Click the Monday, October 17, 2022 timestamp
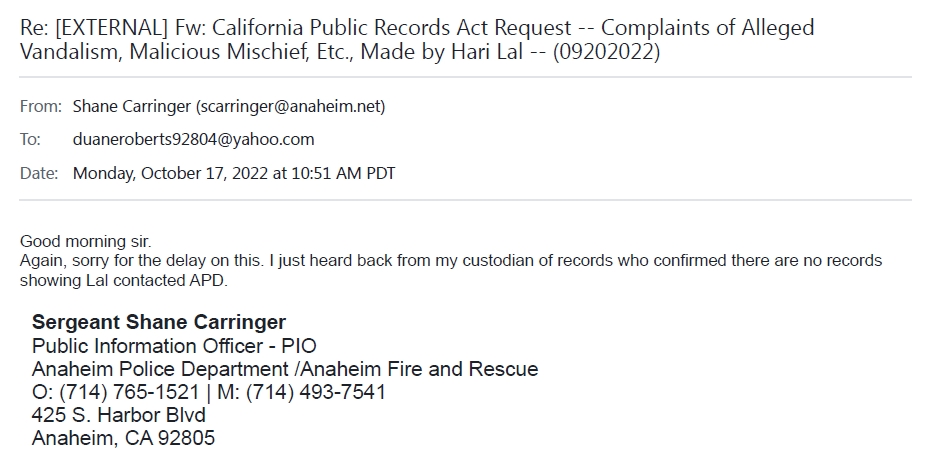Image resolution: width=944 pixels, height=468 pixels. [x=234, y=173]
